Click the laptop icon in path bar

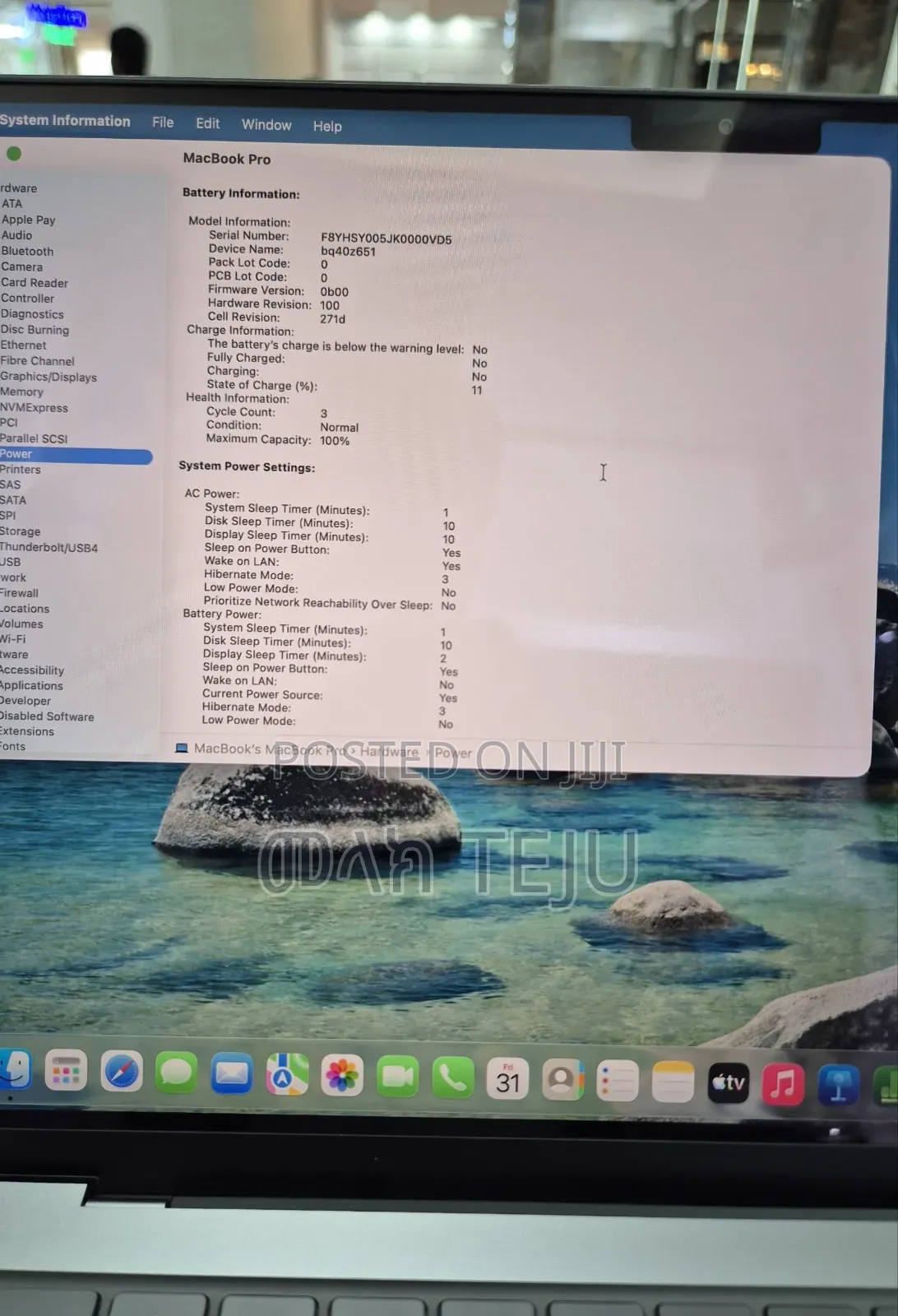click(x=182, y=748)
